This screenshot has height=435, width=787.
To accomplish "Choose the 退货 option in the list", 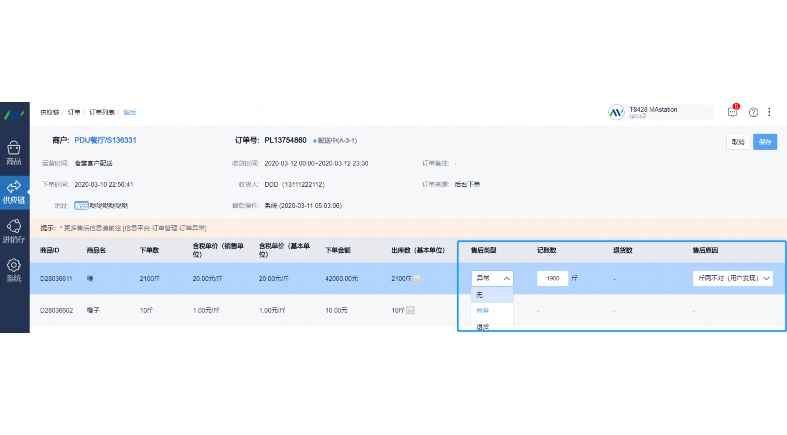I will 492,326.
